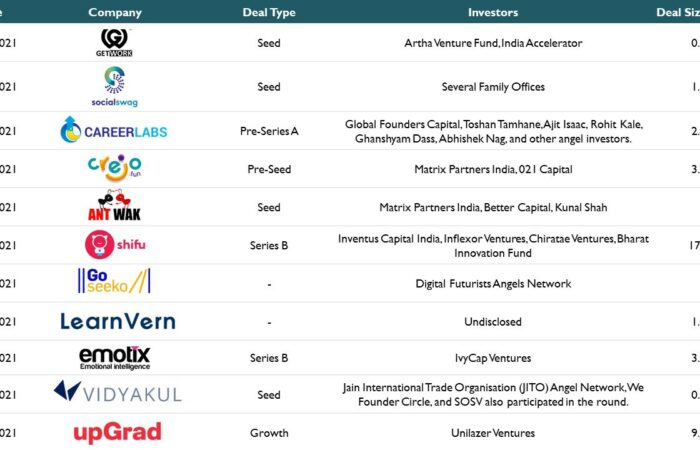Select the Digital Futurists Angels Network cell

click(x=493, y=284)
